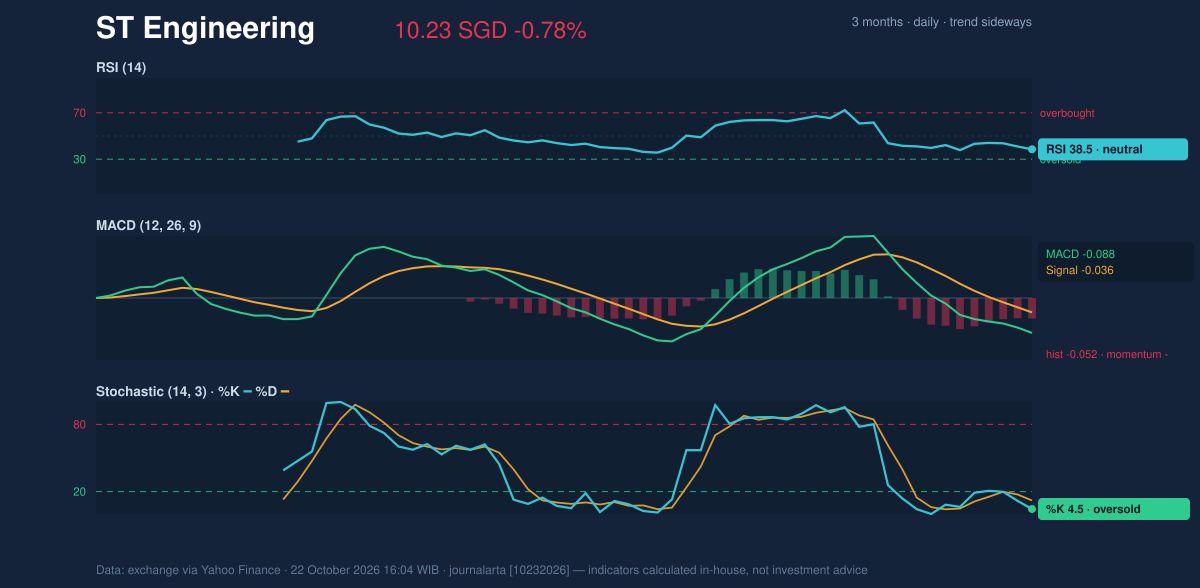Click the 3 months daily trend sideways label
1200x588 pixels.
(x=941, y=22)
